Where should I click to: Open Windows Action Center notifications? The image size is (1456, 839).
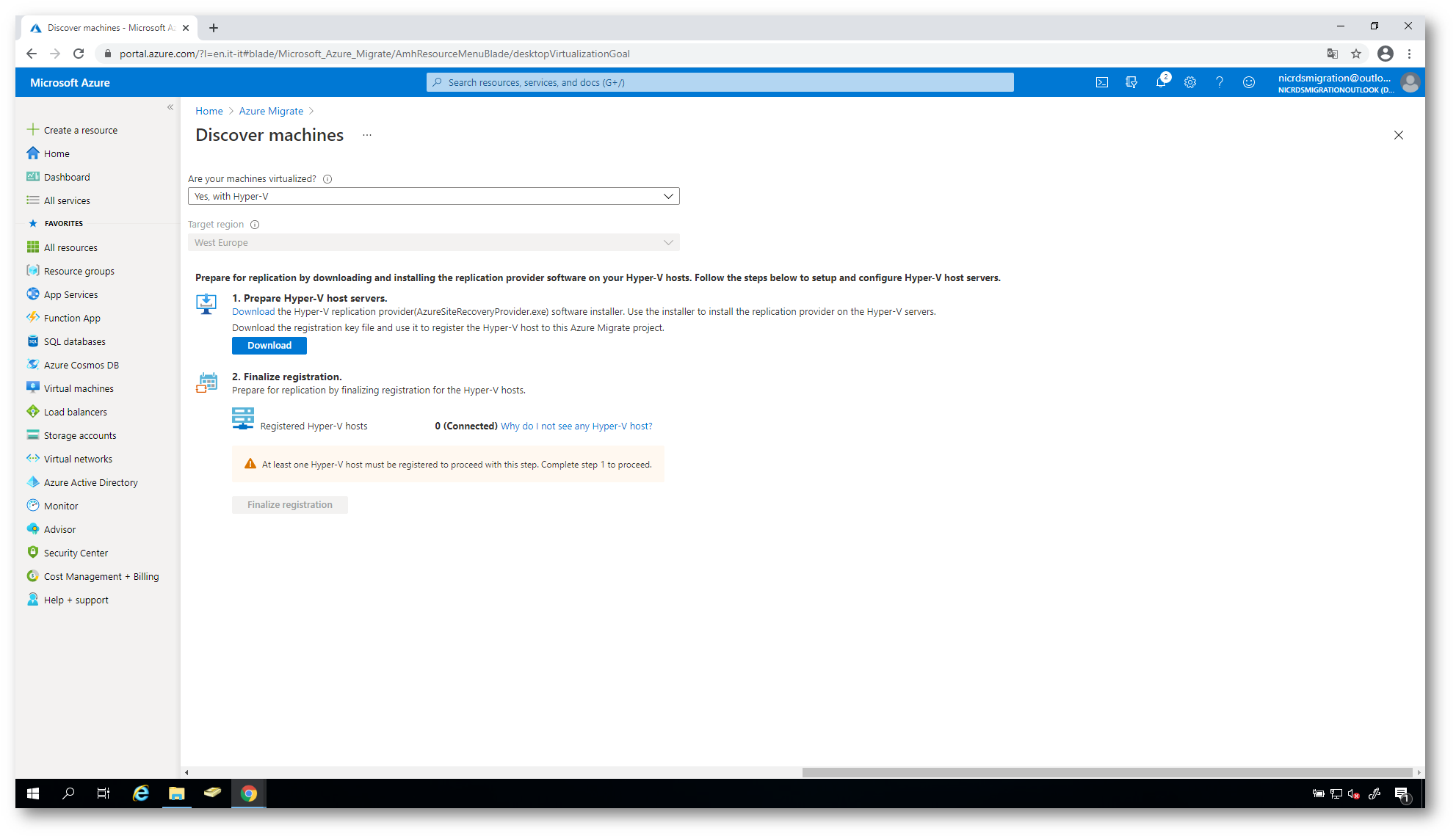pyautogui.click(x=1402, y=794)
